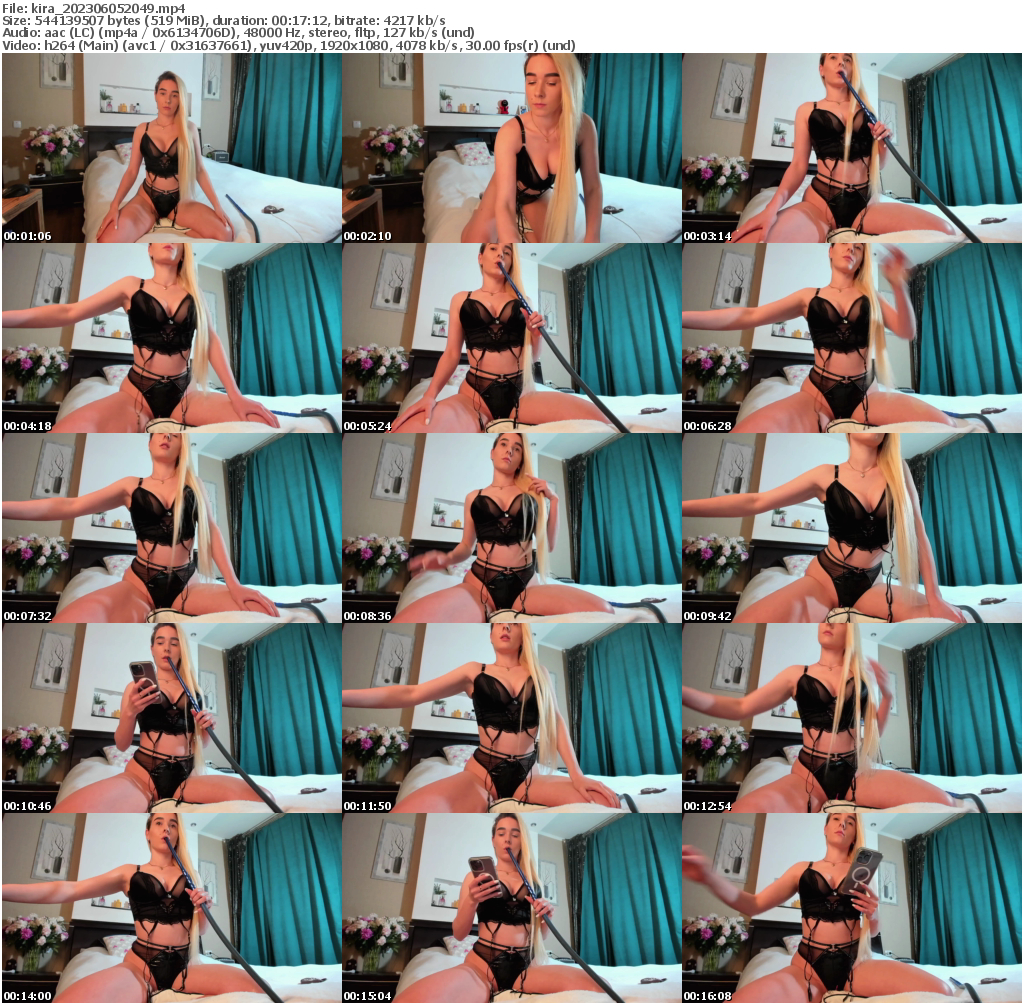The height and width of the screenshot is (1003, 1024).
Task: Open the thumbnail at 00:12:54
Action: coord(852,710)
